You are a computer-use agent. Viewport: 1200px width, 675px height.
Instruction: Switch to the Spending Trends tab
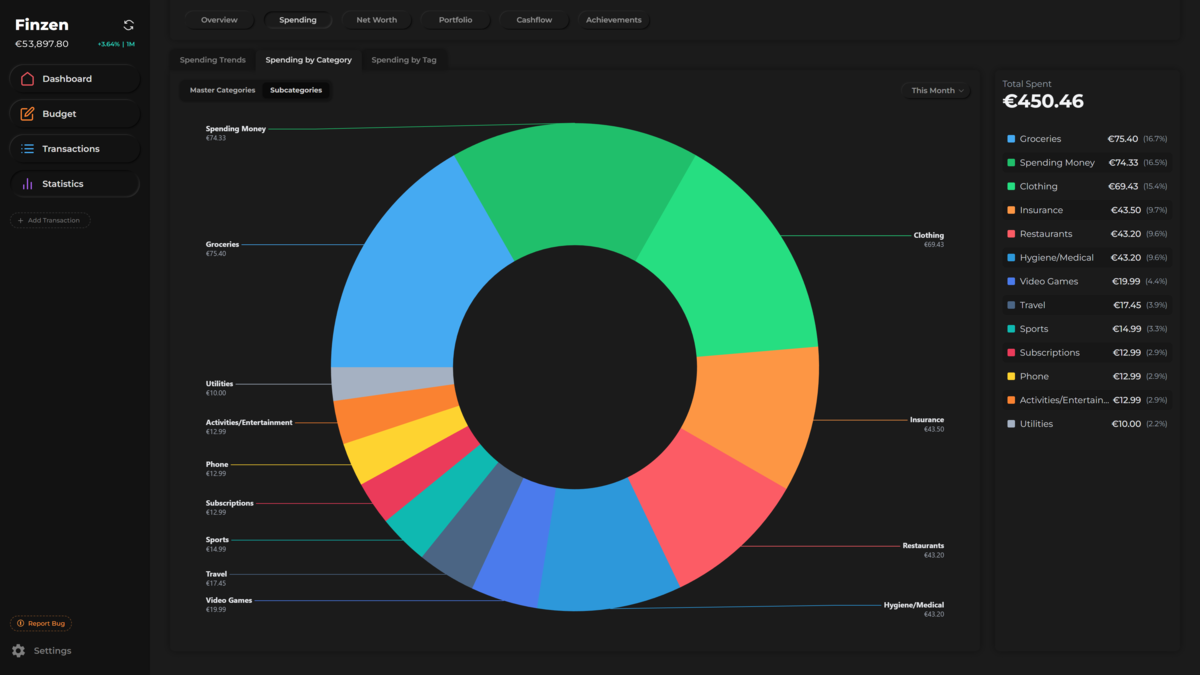[x=212, y=60]
